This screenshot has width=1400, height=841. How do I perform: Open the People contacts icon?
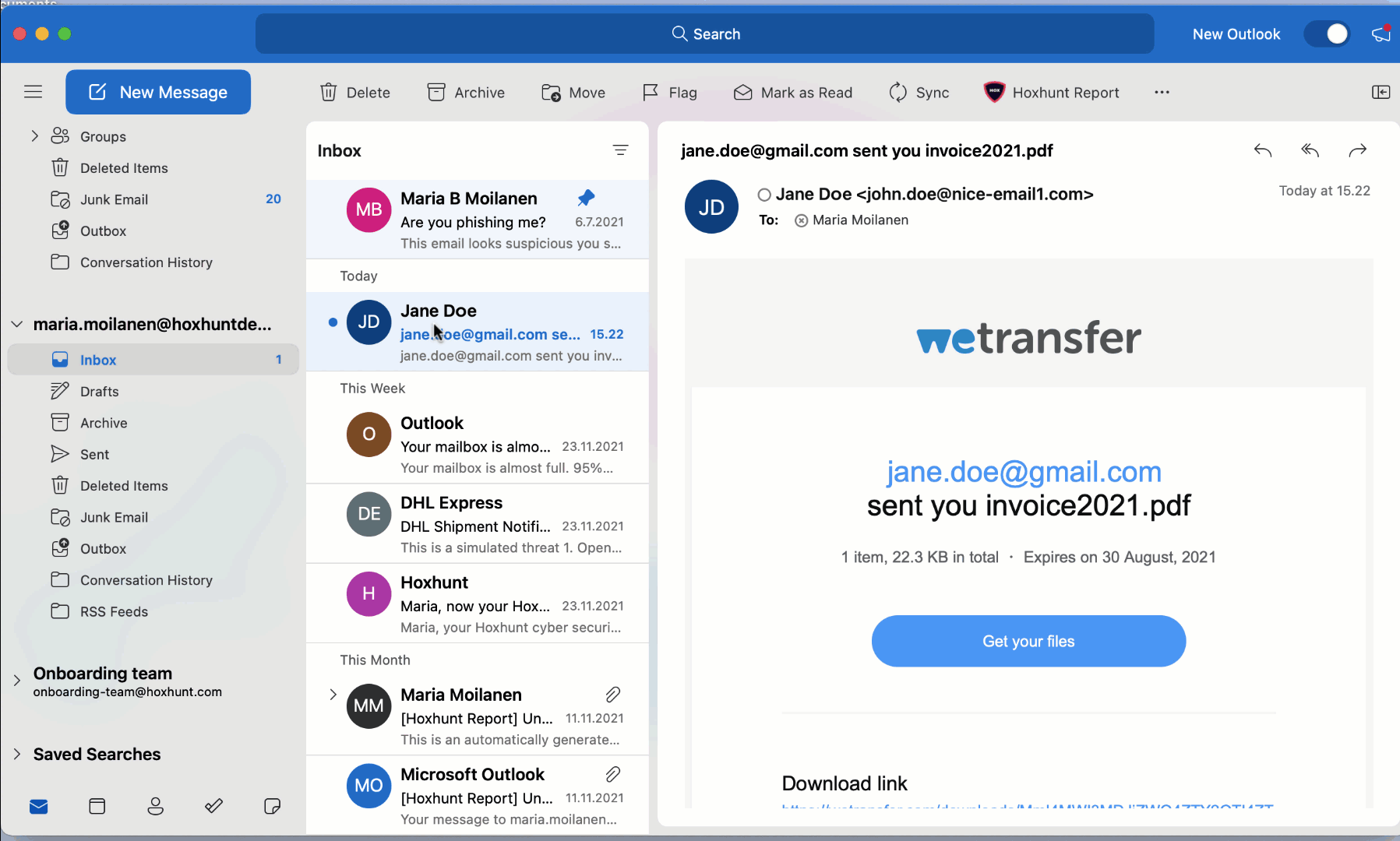(x=156, y=807)
